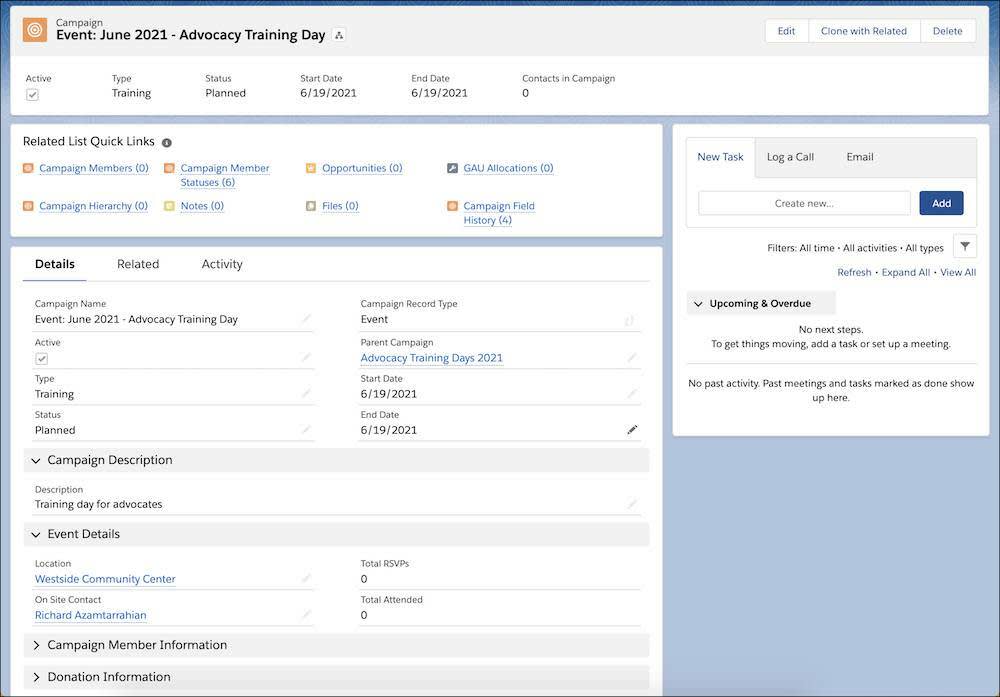Viewport: 1000px width, 697px height.
Task: Click the Notes icon
Action: (x=169, y=204)
